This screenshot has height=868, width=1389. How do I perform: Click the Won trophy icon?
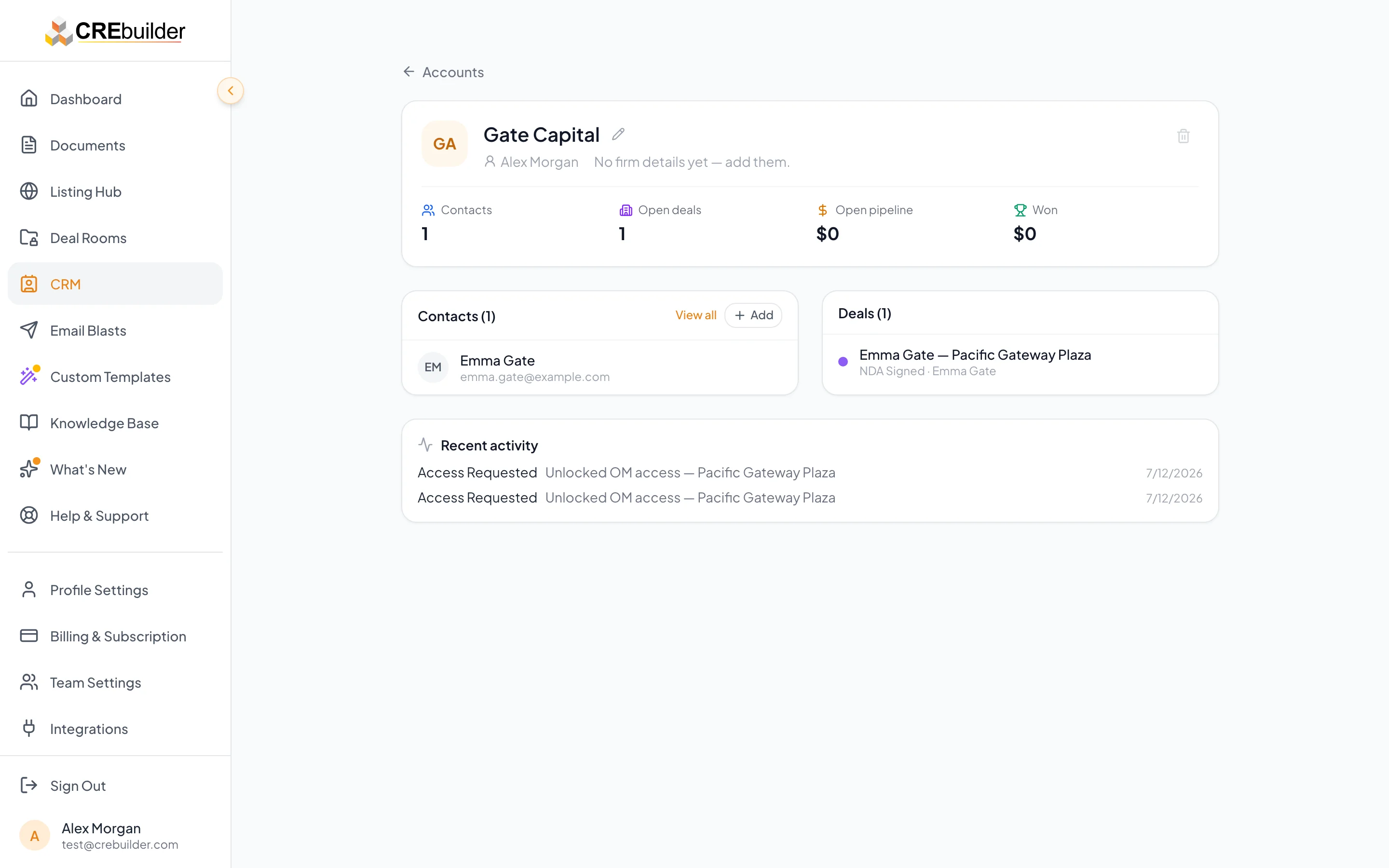[x=1020, y=210]
